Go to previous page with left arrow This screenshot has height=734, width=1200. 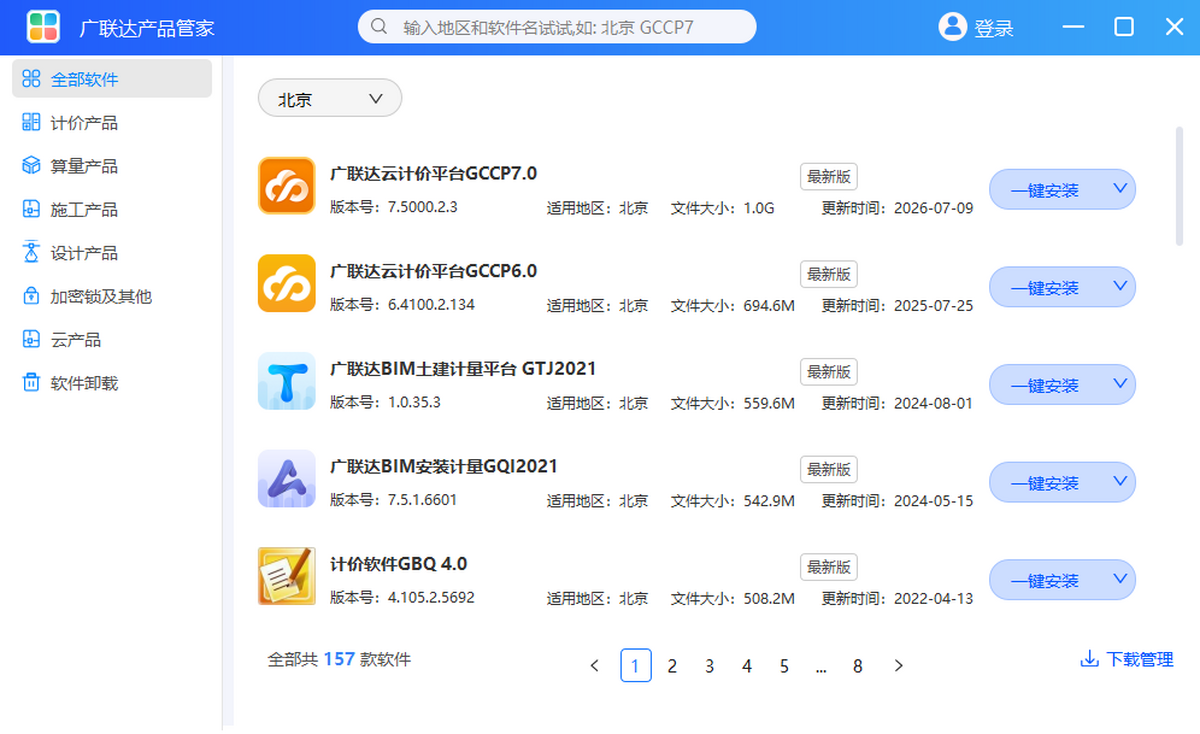click(595, 666)
